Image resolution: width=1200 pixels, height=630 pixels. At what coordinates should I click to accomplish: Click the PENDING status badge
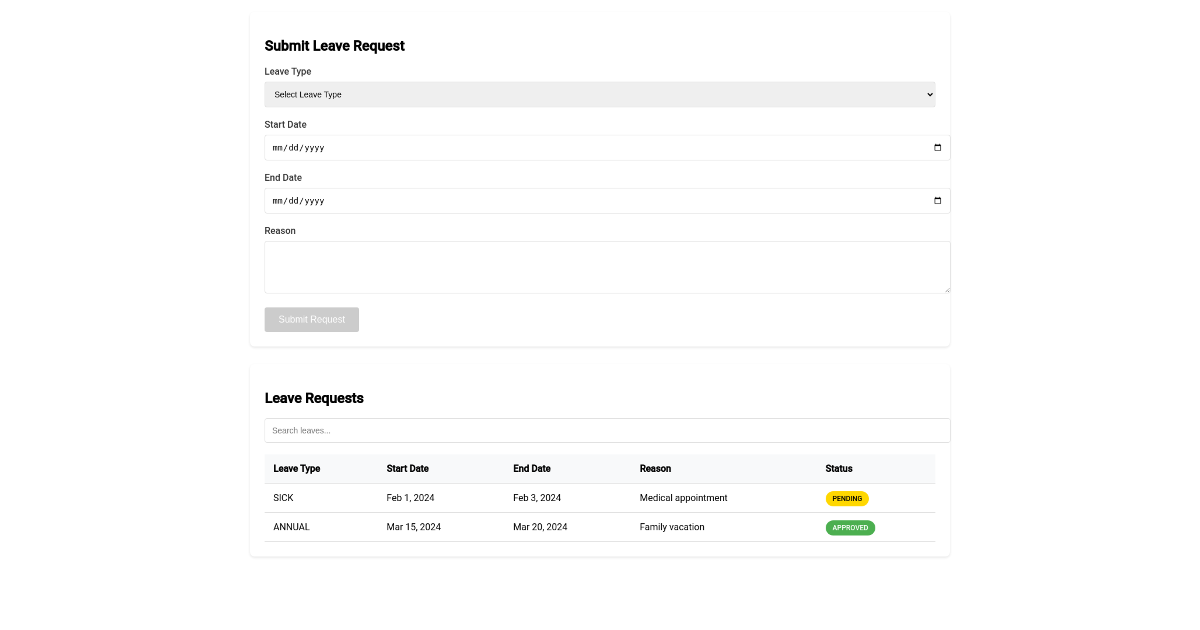(x=847, y=498)
